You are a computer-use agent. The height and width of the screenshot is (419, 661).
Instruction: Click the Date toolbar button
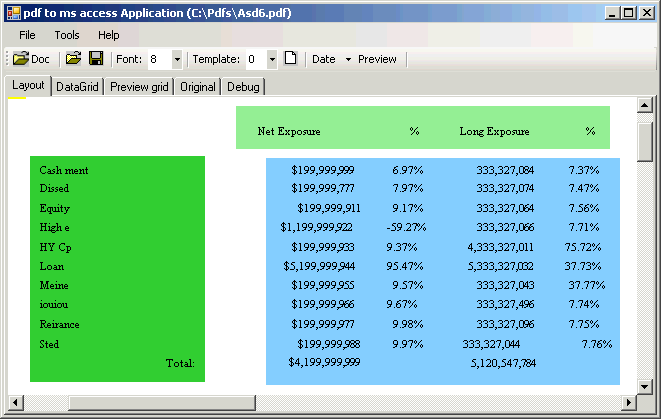pos(323,59)
